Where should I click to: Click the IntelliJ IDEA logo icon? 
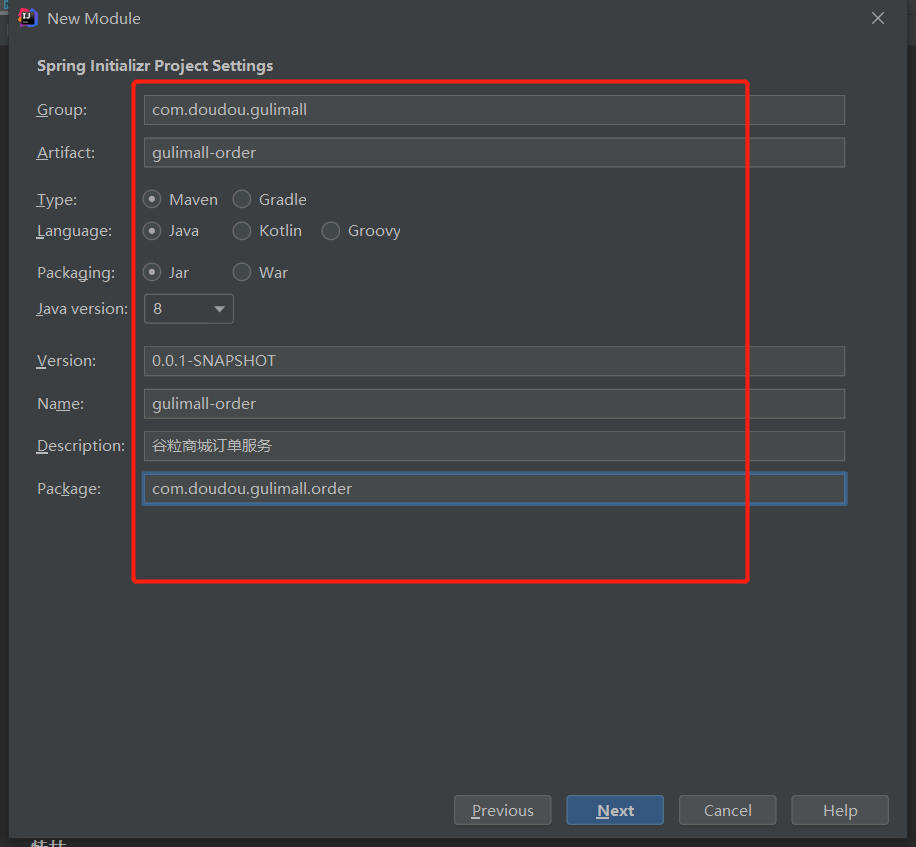tap(27, 18)
